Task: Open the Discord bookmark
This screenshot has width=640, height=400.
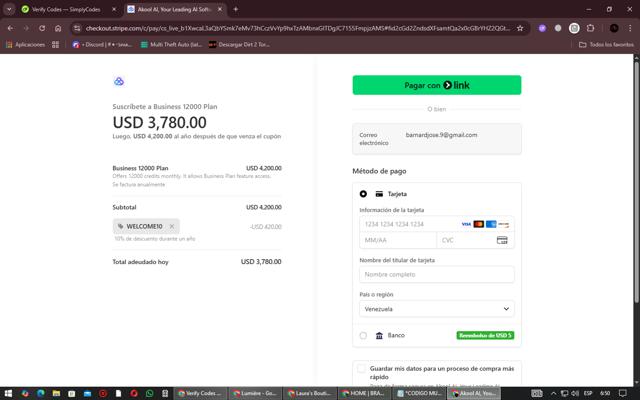Action: (x=102, y=44)
